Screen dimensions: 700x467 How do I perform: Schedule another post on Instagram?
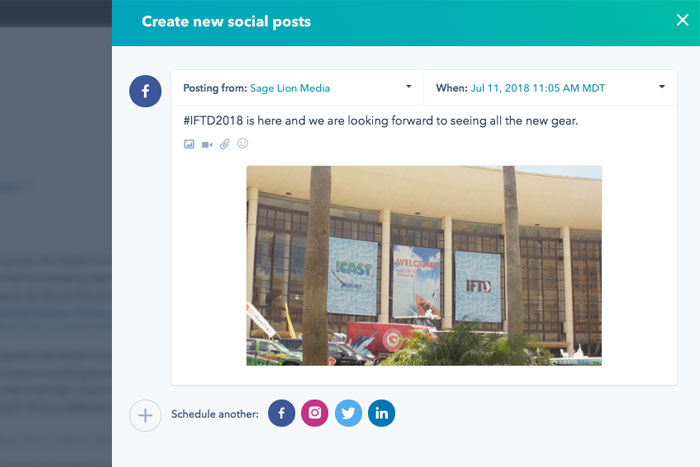click(x=315, y=413)
